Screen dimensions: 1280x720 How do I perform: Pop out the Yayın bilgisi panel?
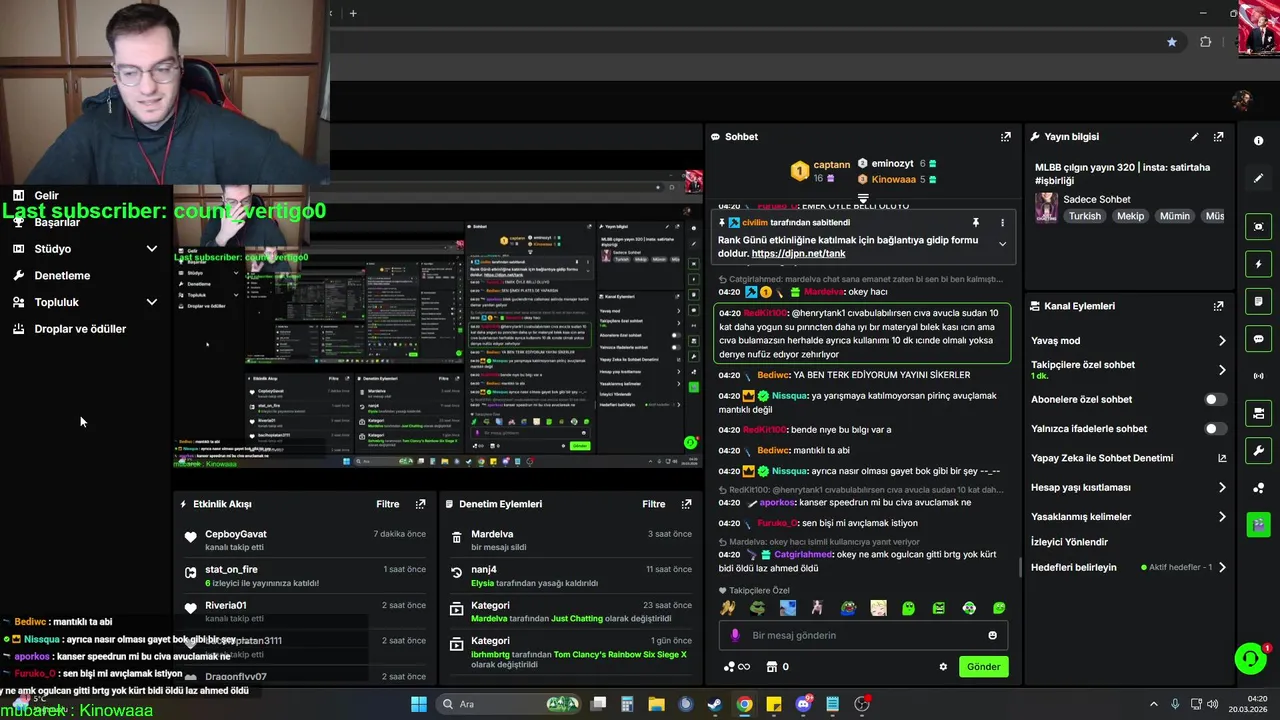pyautogui.click(x=1218, y=137)
